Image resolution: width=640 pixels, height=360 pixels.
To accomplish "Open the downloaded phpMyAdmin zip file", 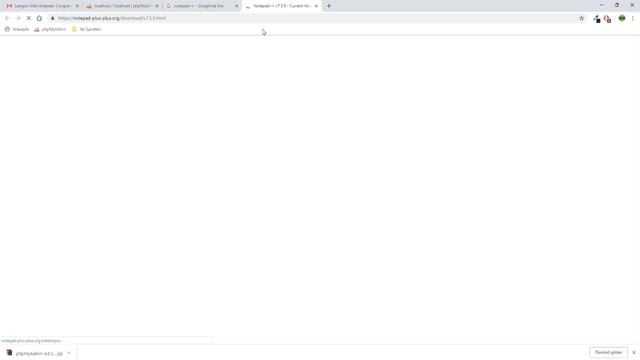I will (x=35, y=353).
